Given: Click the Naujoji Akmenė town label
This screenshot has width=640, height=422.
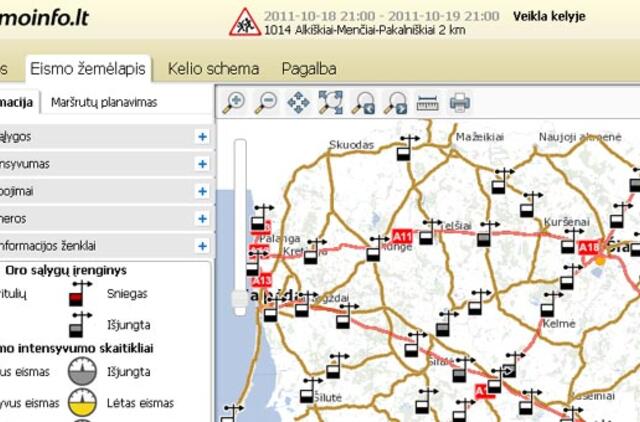Looking at the screenshot, I should coord(580,137).
